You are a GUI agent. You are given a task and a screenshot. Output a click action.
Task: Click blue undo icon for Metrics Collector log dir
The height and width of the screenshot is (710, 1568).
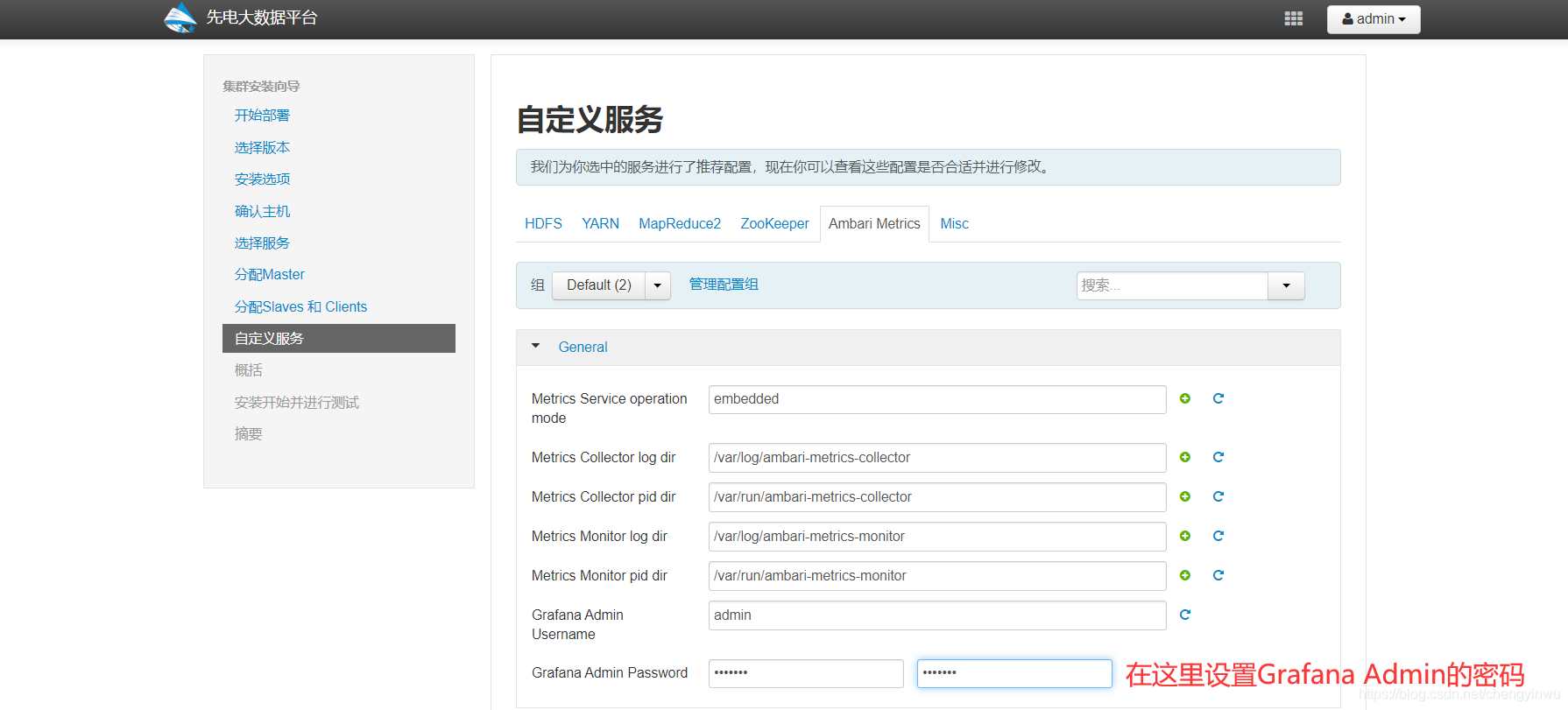pyautogui.click(x=1218, y=457)
